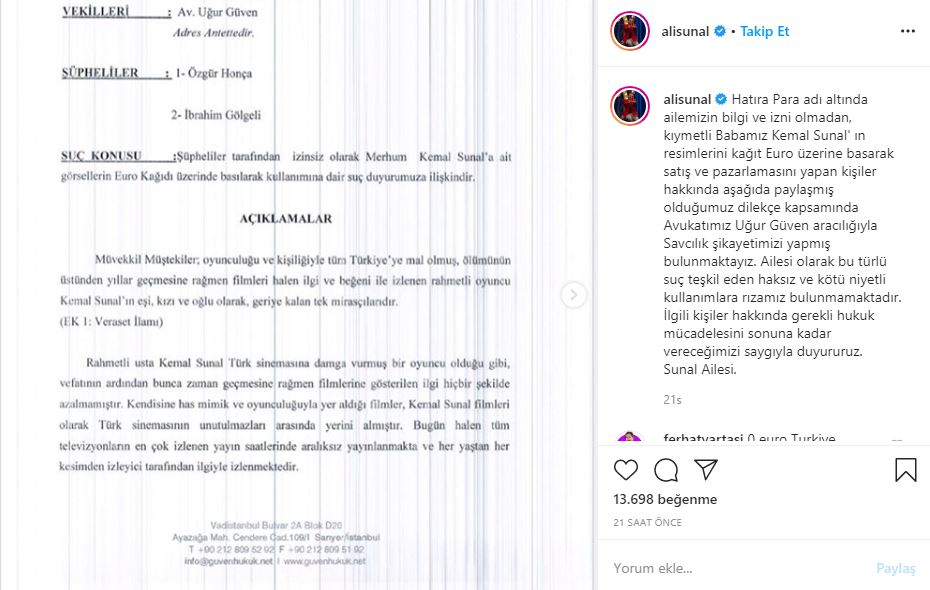Viewport: 930px width, 590px height.
Task: Open comments via the speech bubble icon
Action: (666, 470)
